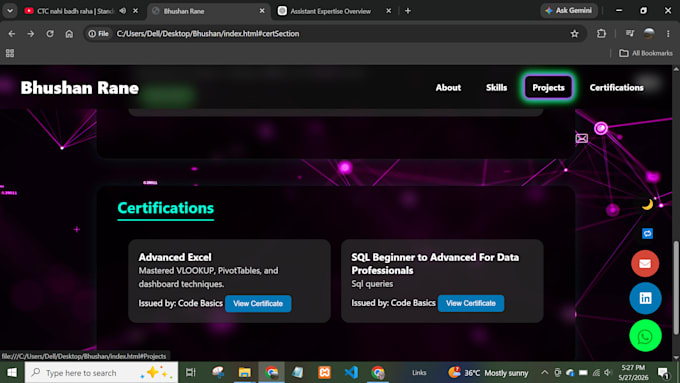Open Certifications in the navigation bar
The width and height of the screenshot is (680, 383).
pos(616,88)
